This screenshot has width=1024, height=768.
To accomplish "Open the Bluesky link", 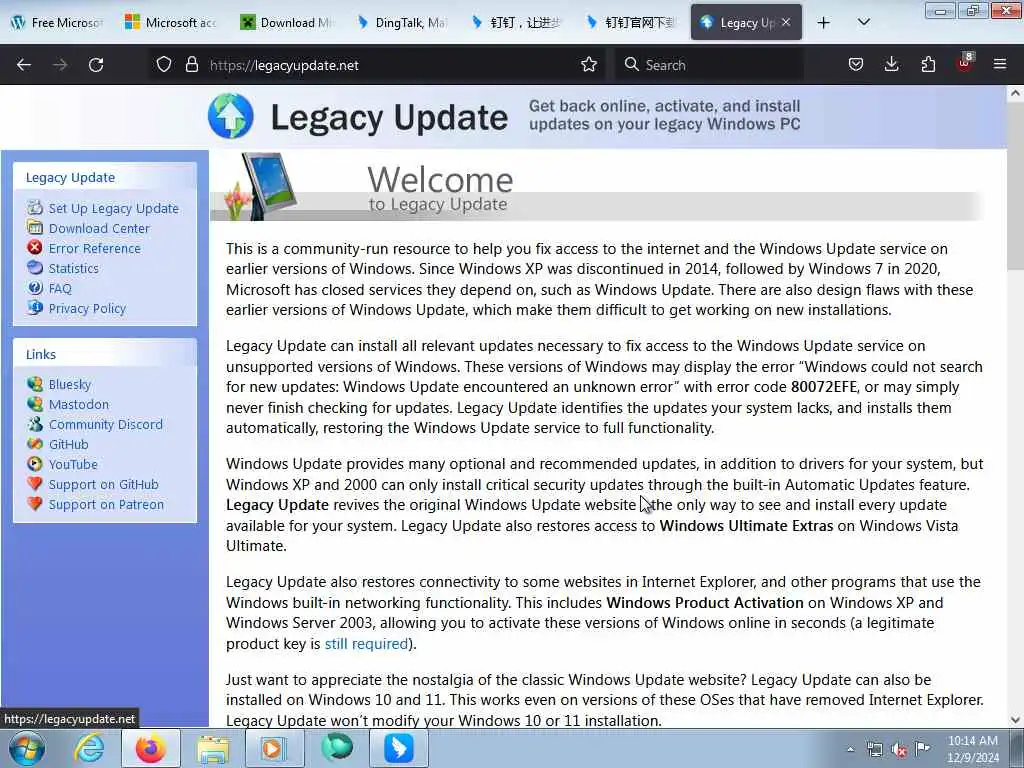I will pyautogui.click(x=70, y=385).
